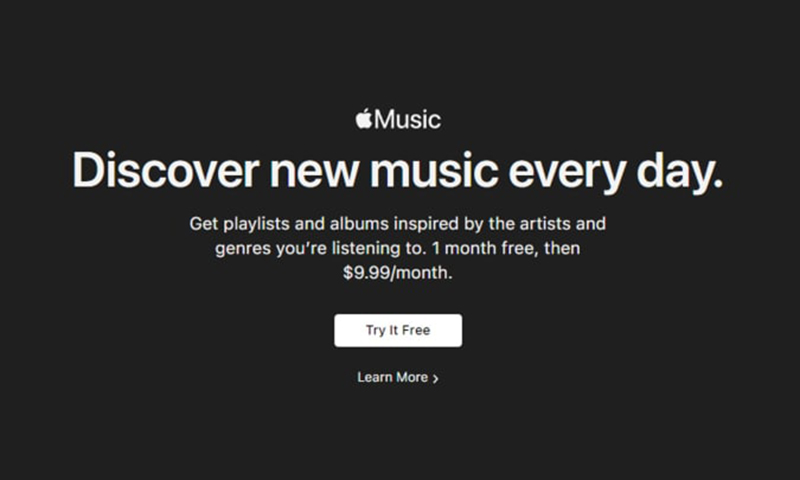Click the Music wordmark beside the Apple logo
The image size is (800, 480).
click(x=408, y=120)
